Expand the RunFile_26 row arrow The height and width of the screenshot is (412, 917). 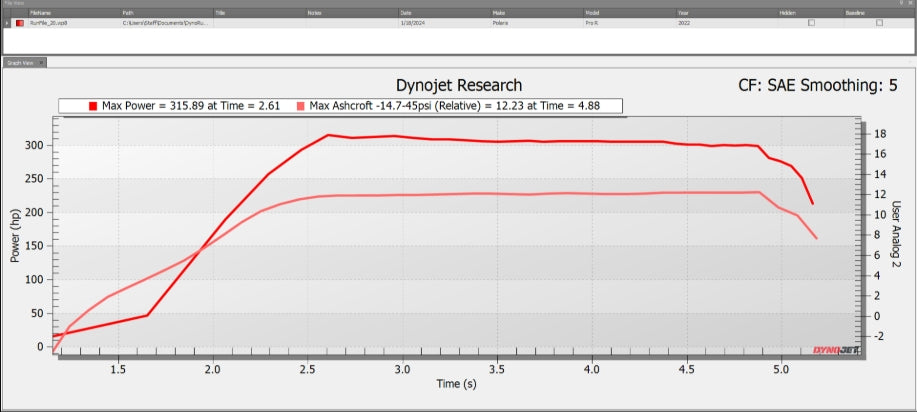pos(7,22)
